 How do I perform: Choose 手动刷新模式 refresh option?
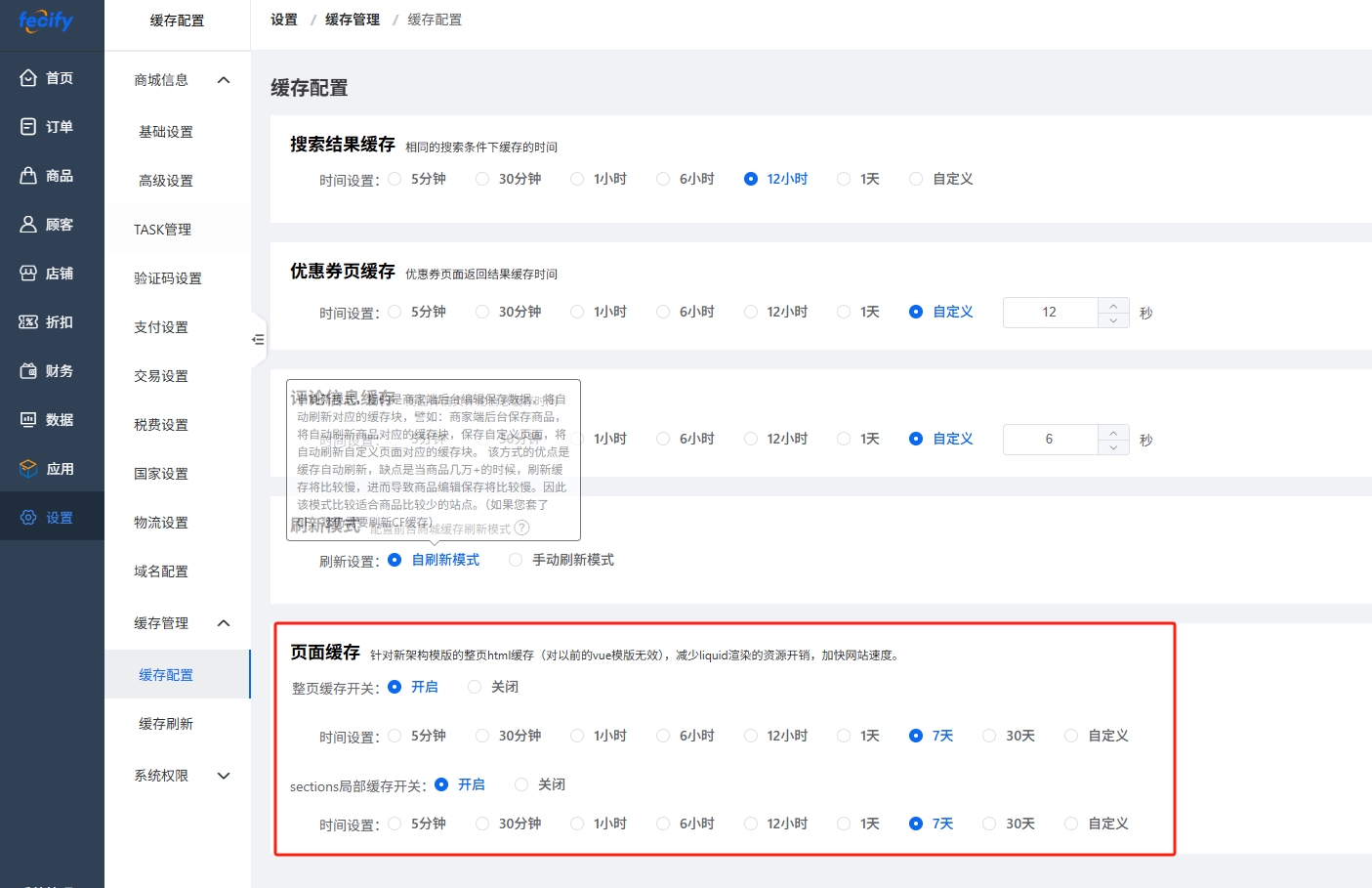click(x=516, y=560)
